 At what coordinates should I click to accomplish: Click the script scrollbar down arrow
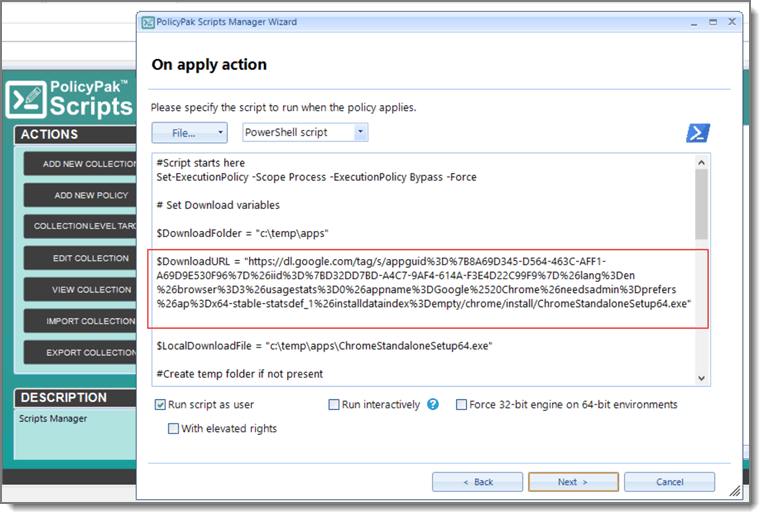[x=702, y=378]
